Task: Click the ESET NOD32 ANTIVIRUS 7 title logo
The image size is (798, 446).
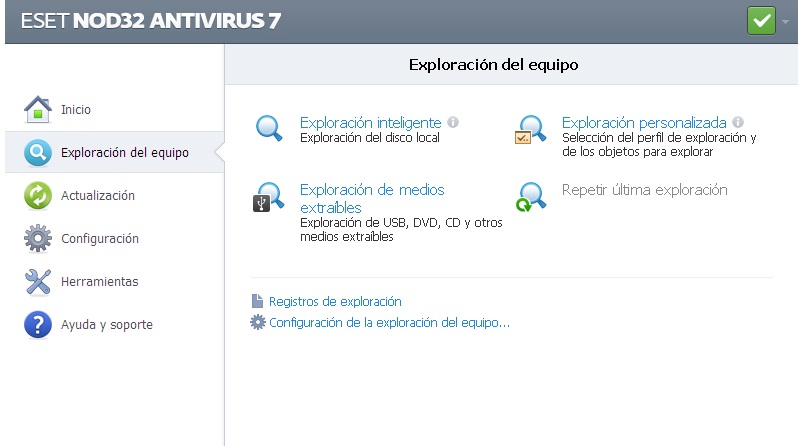Action: click(x=151, y=21)
